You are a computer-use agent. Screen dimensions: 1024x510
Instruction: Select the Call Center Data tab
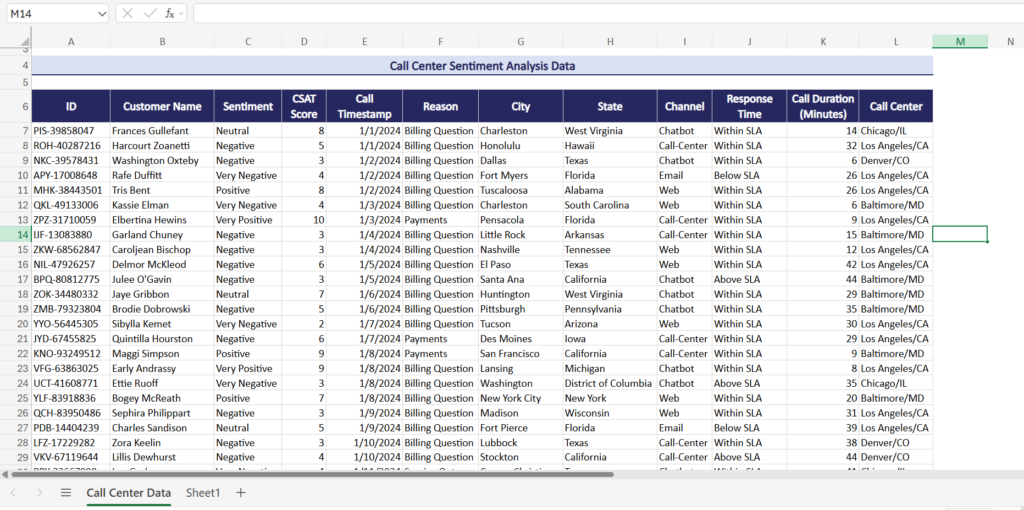point(129,493)
